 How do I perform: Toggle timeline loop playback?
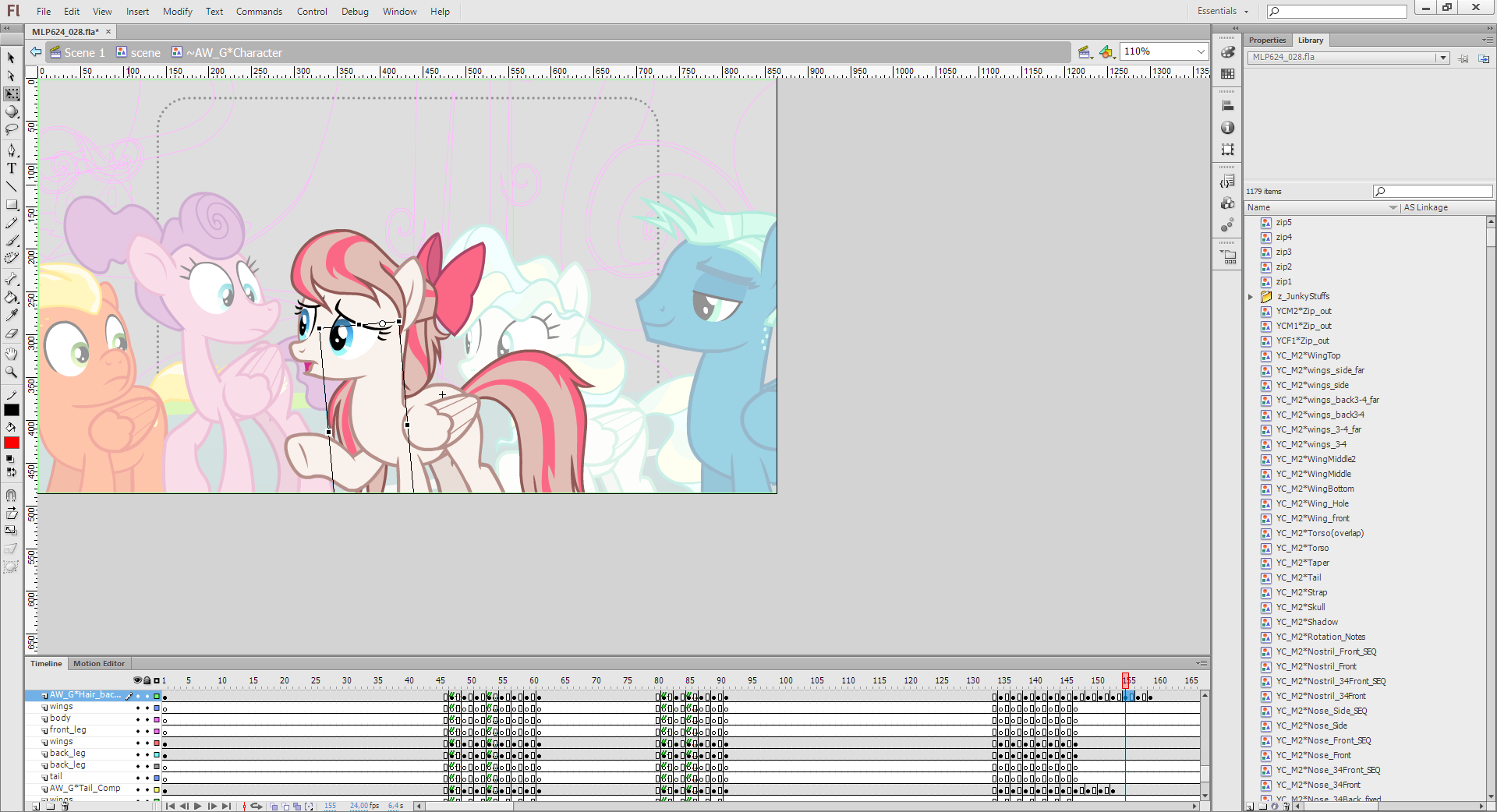tap(256, 807)
